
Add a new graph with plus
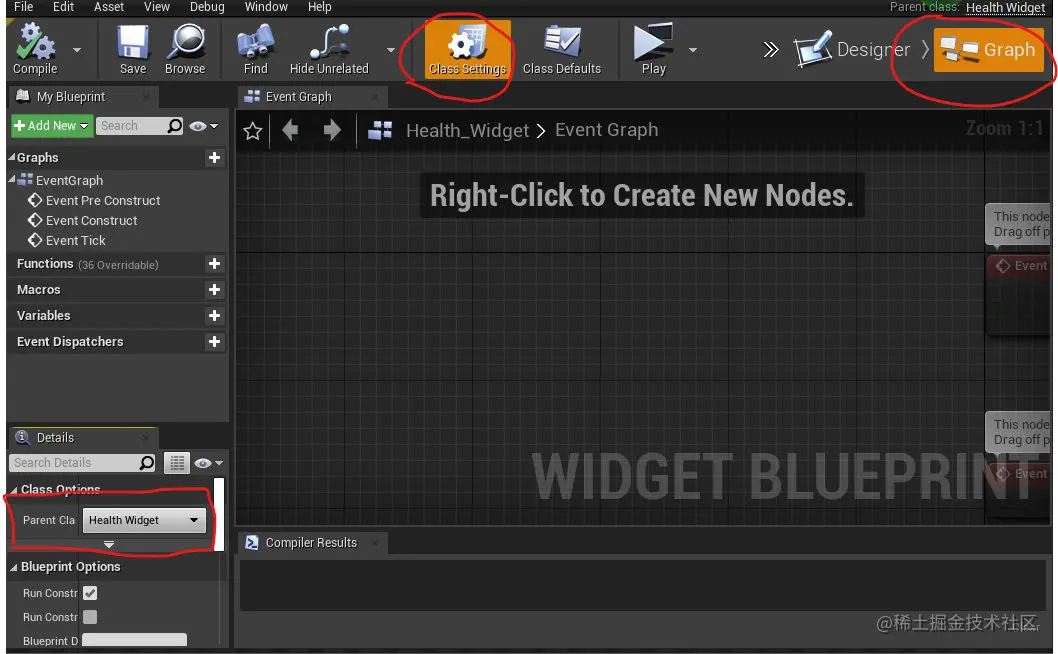[214, 157]
